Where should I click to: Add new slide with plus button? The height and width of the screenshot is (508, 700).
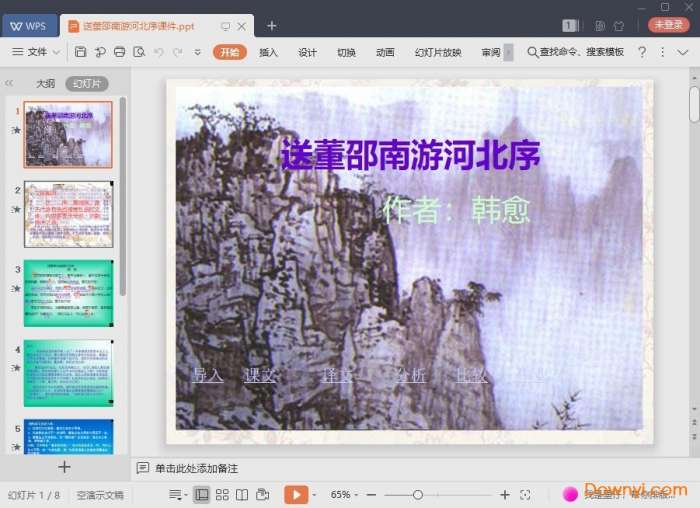[x=64, y=467]
